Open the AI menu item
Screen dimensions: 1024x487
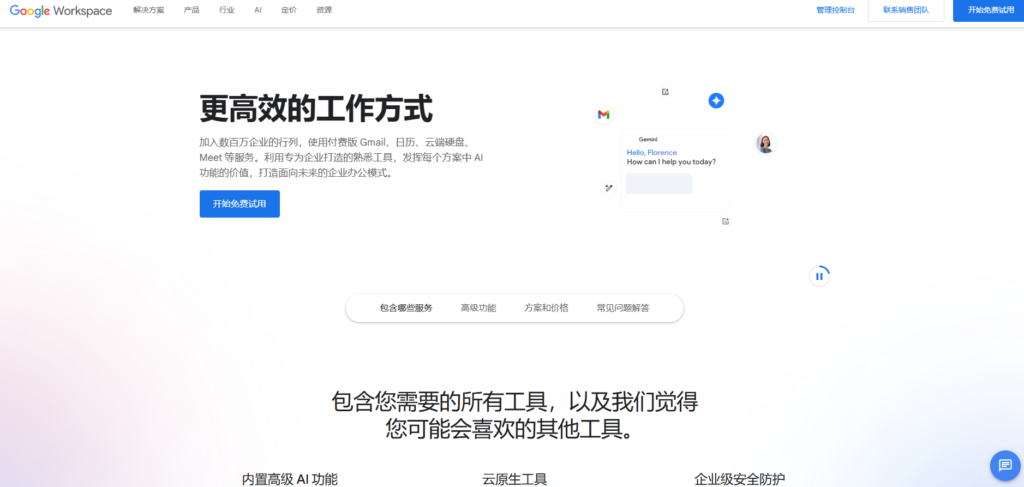click(258, 10)
